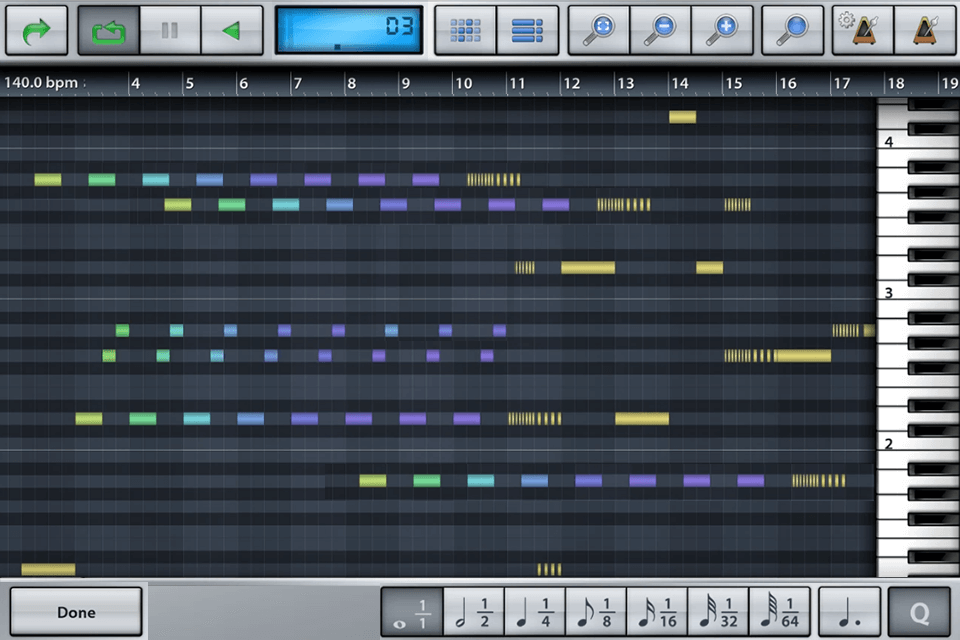Pause playback with the pause button

click(170, 30)
